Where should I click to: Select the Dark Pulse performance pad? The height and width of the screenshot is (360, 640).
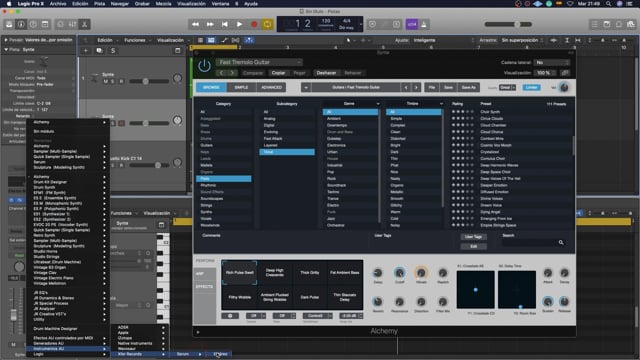(310, 297)
